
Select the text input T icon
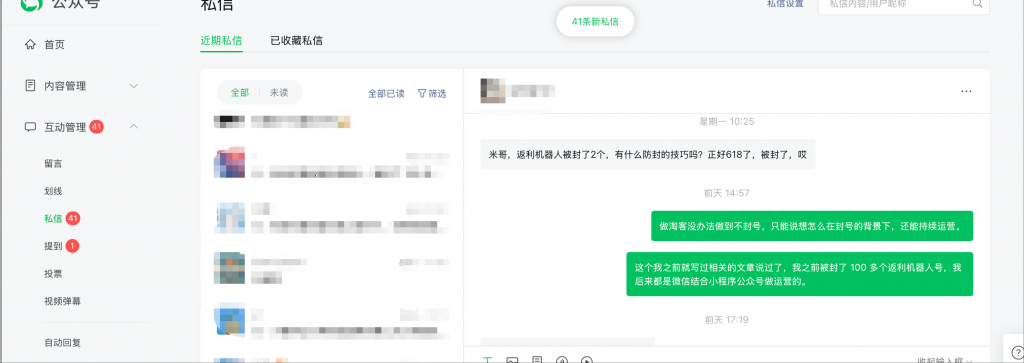coord(487,360)
